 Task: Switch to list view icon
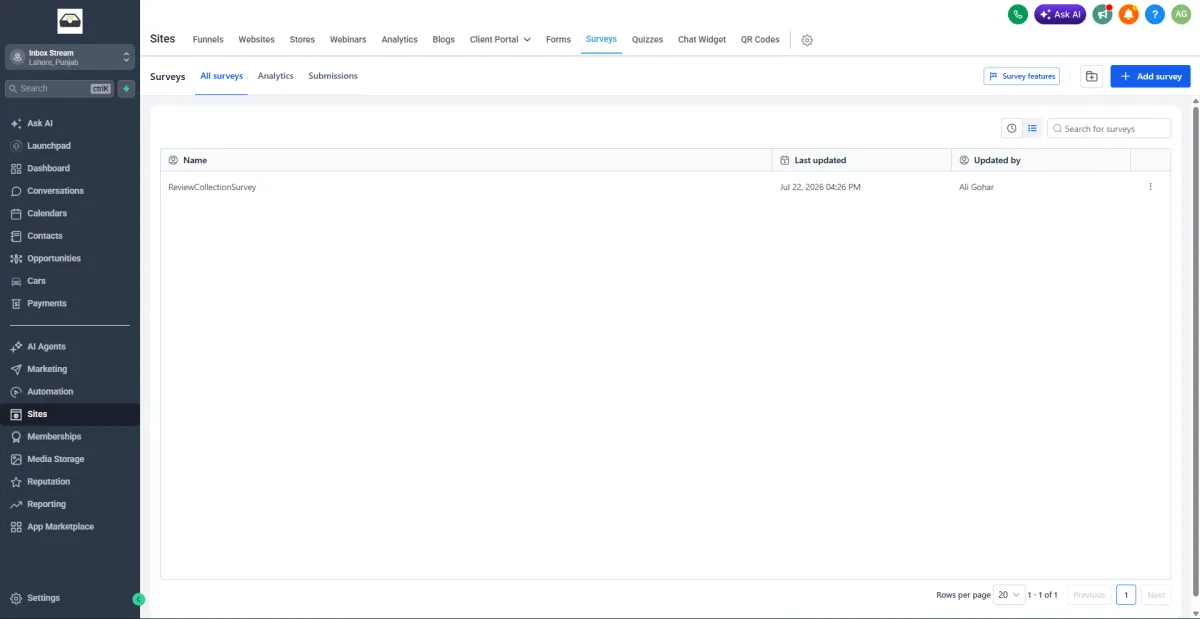tap(1032, 128)
